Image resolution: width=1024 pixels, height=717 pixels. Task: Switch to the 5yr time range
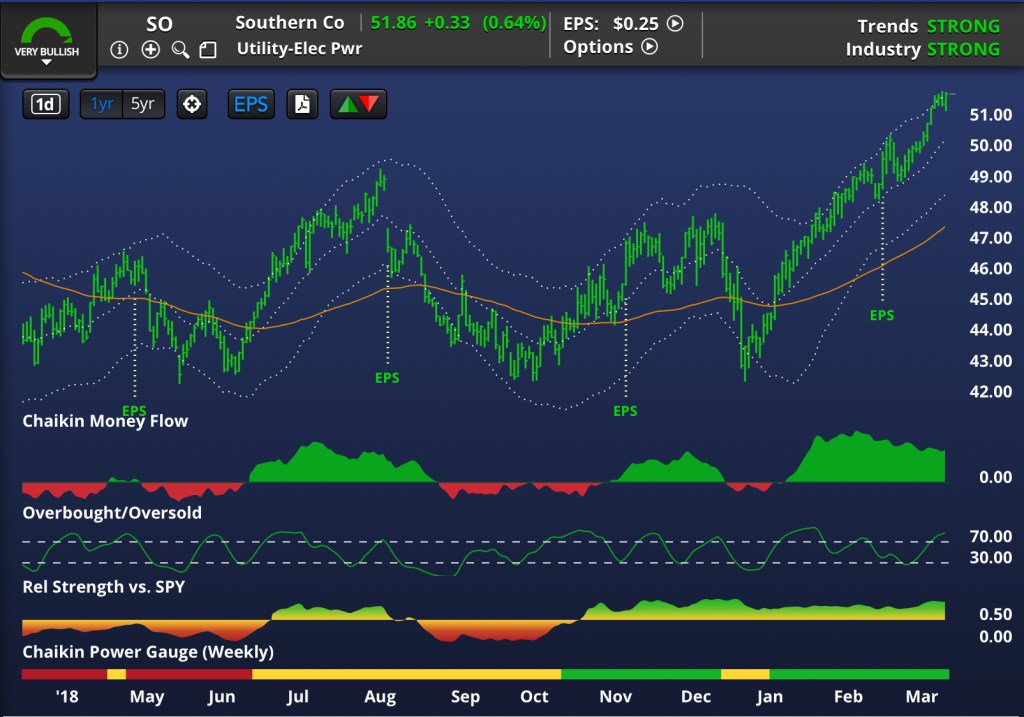143,104
